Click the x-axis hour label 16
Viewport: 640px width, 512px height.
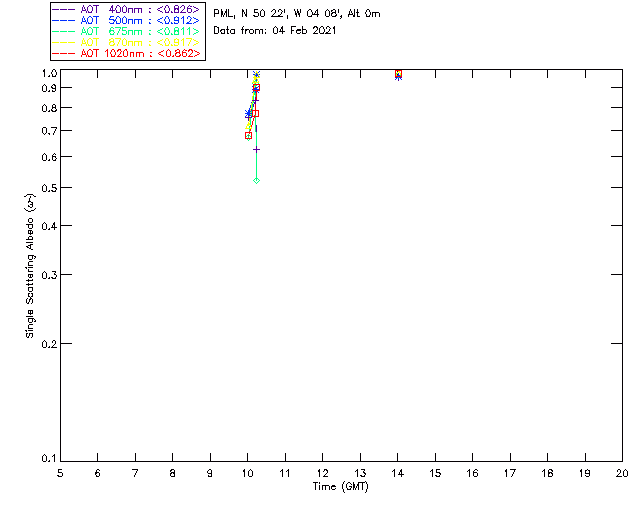click(473, 473)
